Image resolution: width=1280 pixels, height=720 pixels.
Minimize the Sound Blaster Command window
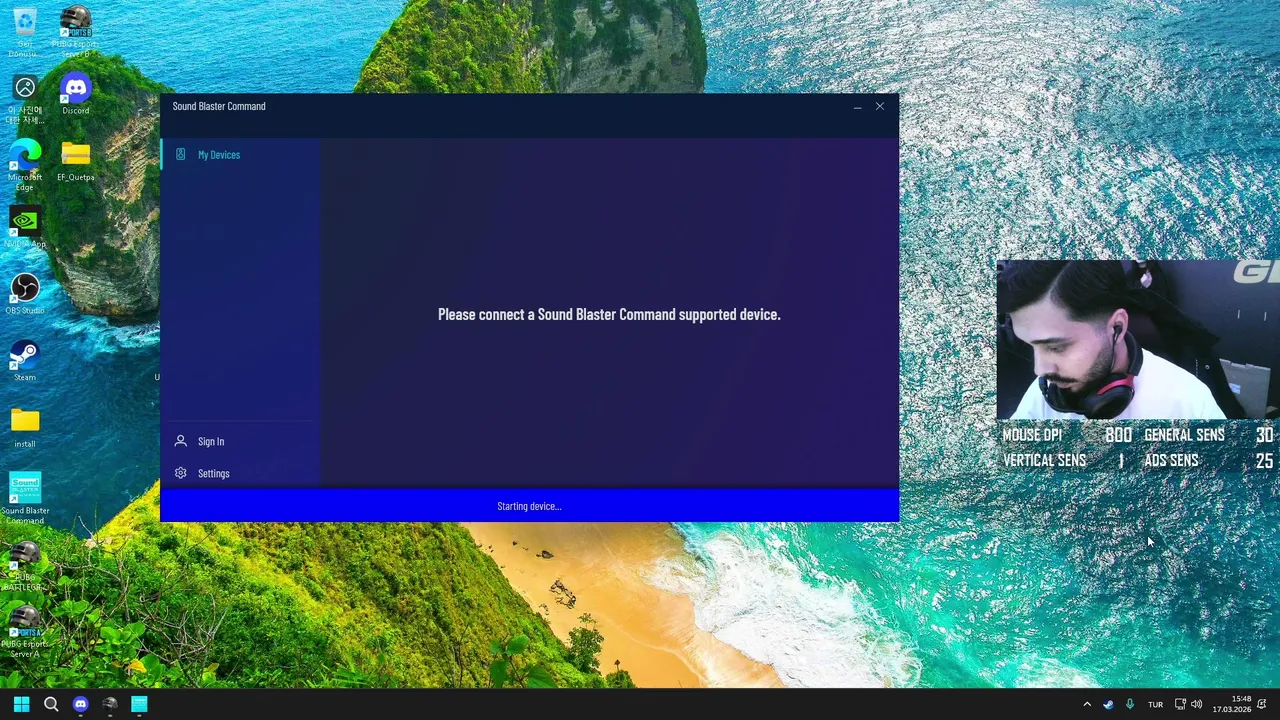pyautogui.click(x=857, y=106)
